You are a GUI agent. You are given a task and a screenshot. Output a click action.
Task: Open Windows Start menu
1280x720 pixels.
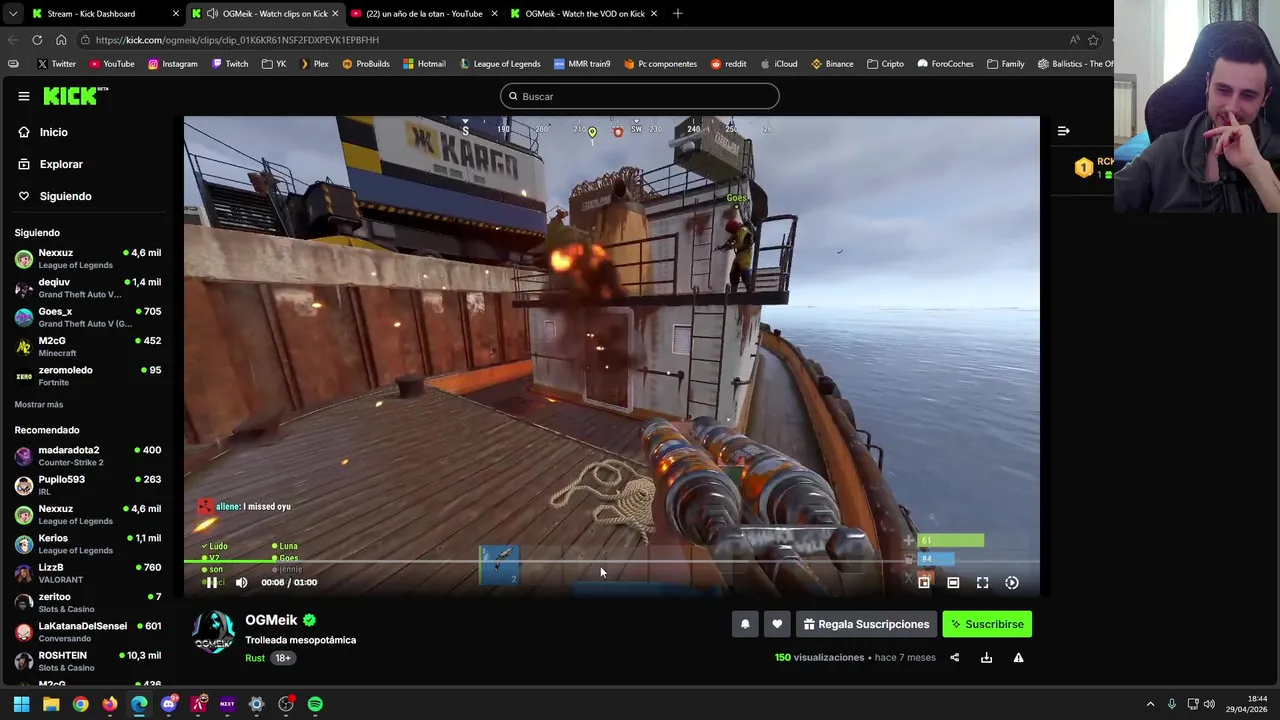(21, 704)
